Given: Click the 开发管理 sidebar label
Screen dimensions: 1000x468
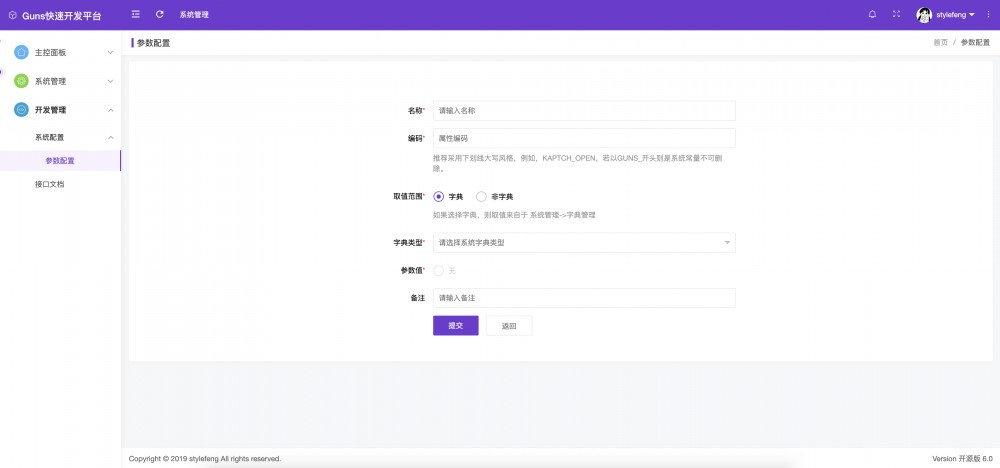Looking at the screenshot, I should pos(50,110).
